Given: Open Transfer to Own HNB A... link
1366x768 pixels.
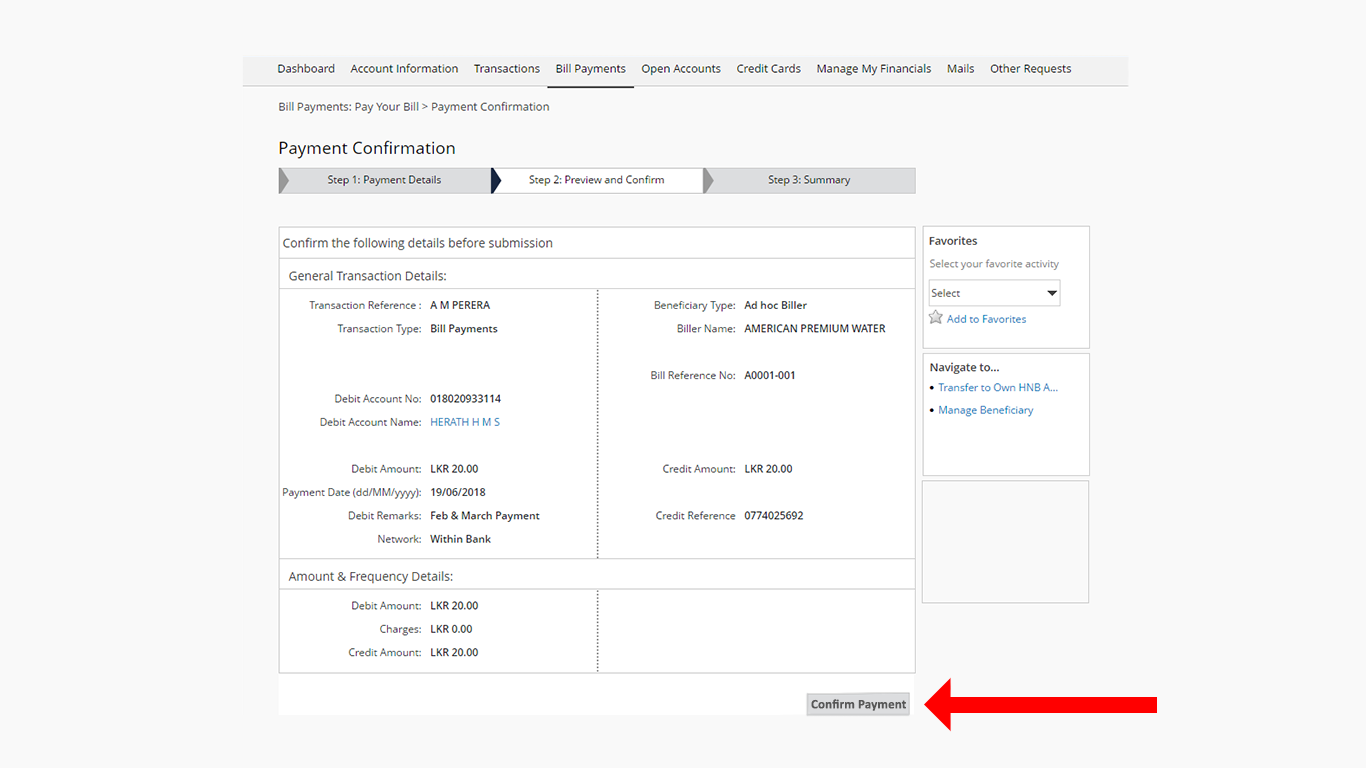Looking at the screenshot, I should [x=998, y=387].
